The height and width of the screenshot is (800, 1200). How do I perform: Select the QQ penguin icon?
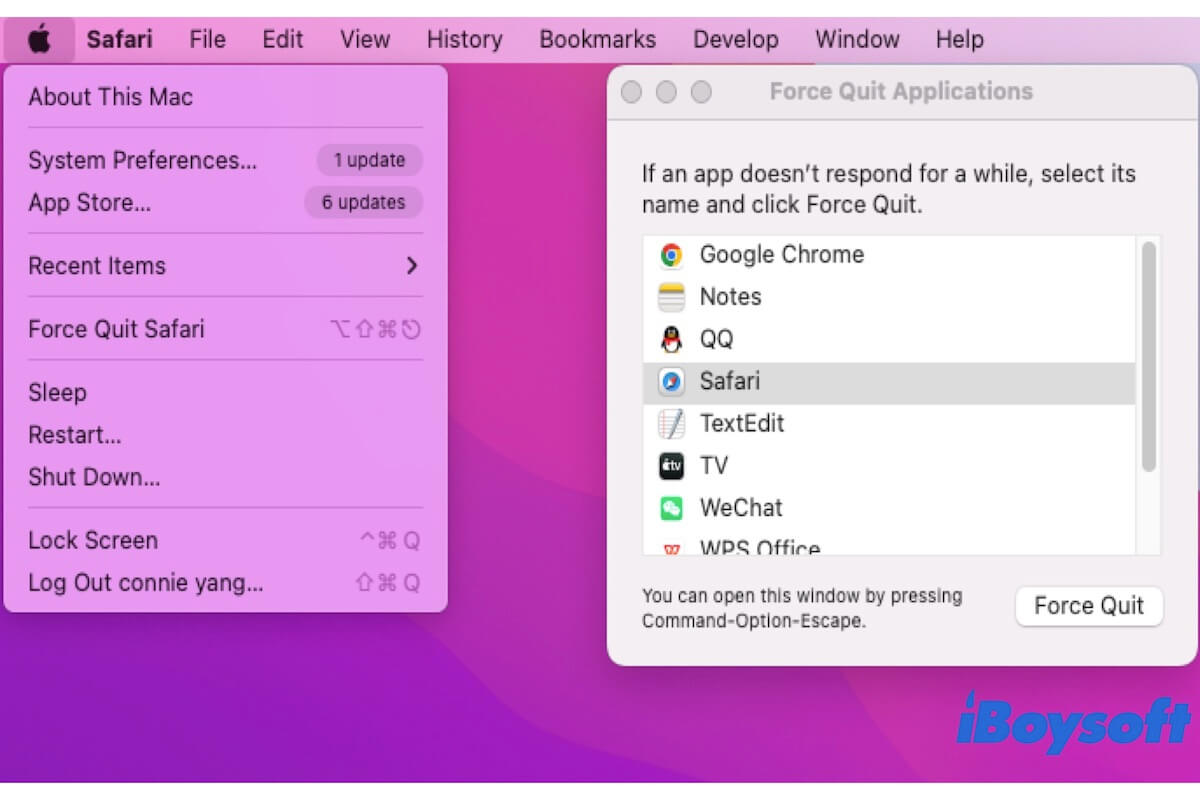(671, 339)
